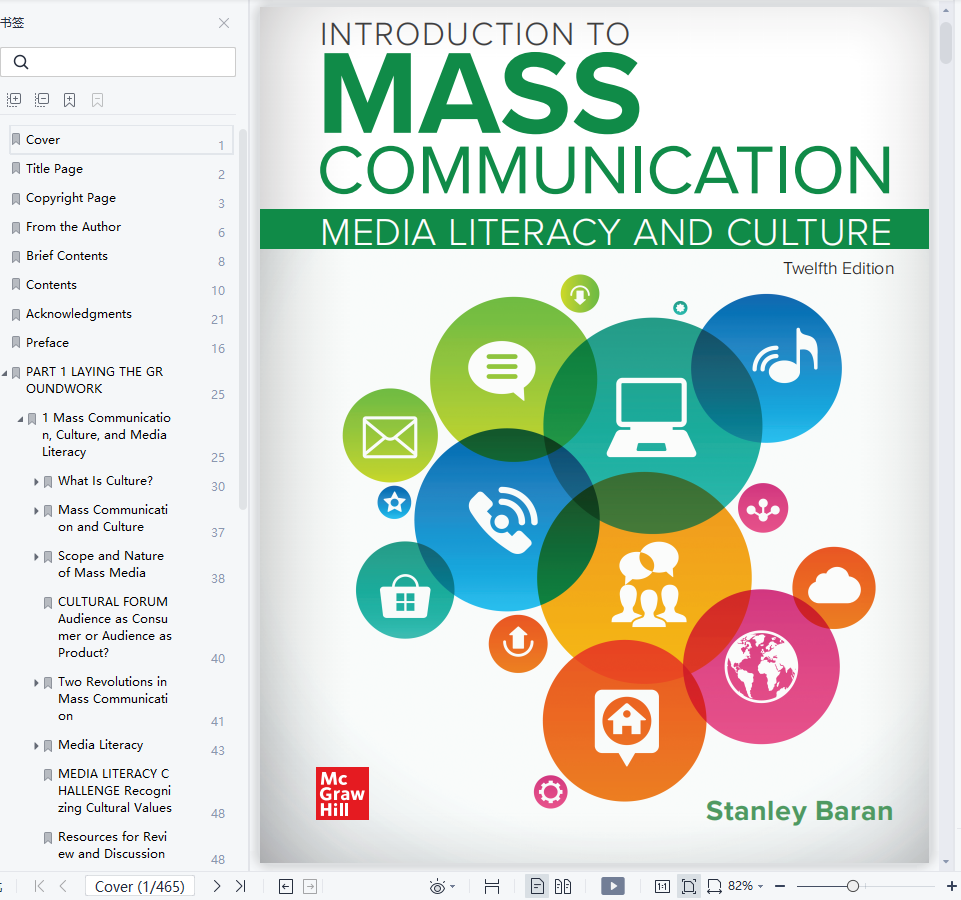Collapse chapter 1 Mass Communication node
Viewport: 961px width, 900px height.
click(x=20, y=419)
